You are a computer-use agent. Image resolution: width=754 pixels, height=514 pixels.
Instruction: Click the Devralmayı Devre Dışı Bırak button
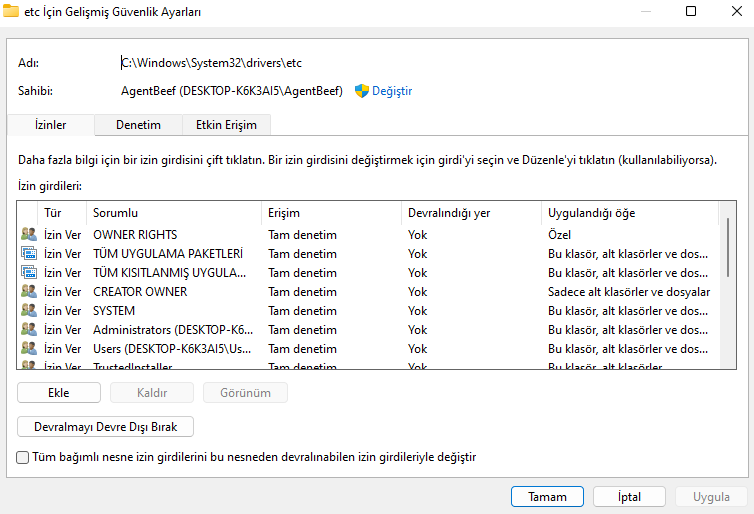click(x=105, y=427)
